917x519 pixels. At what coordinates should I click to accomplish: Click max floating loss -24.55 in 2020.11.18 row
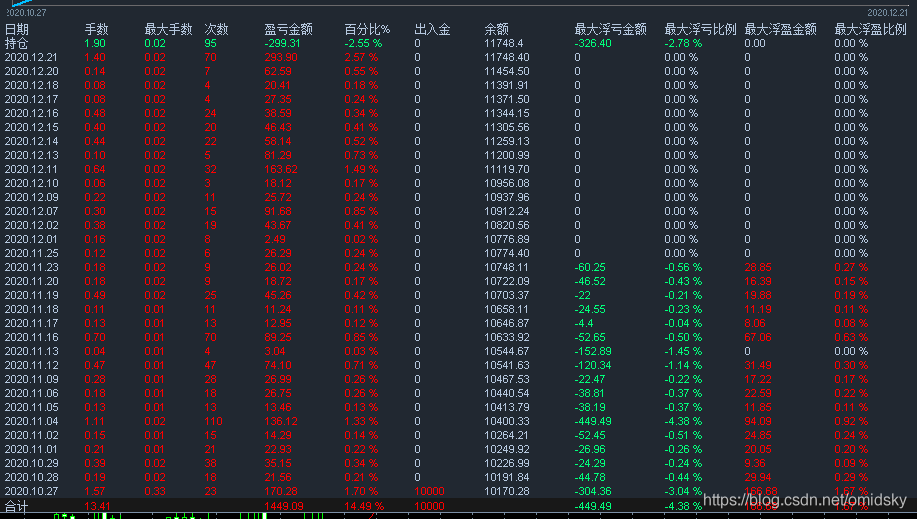[590, 310]
